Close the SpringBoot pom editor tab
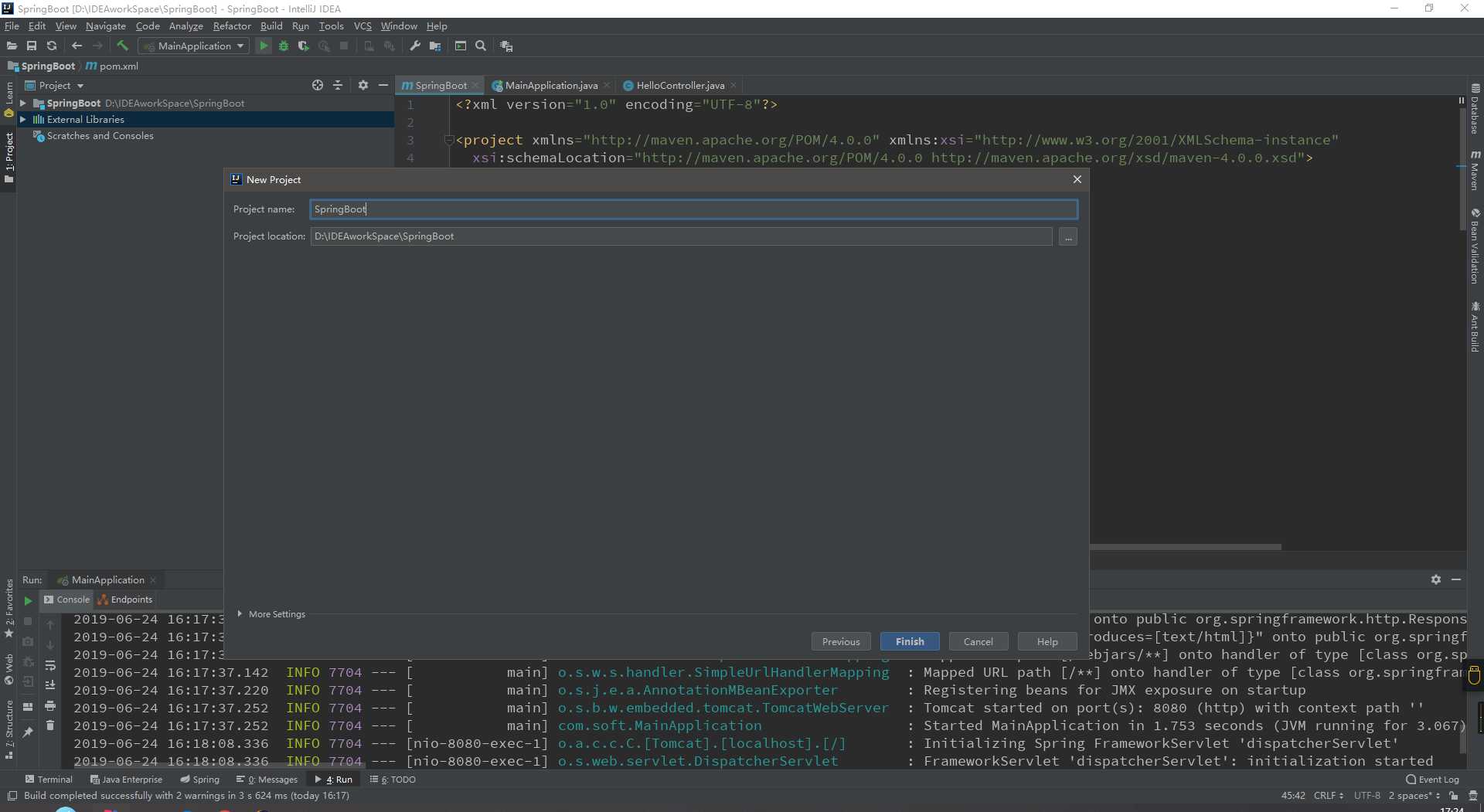This screenshot has width=1484, height=812. [x=475, y=85]
